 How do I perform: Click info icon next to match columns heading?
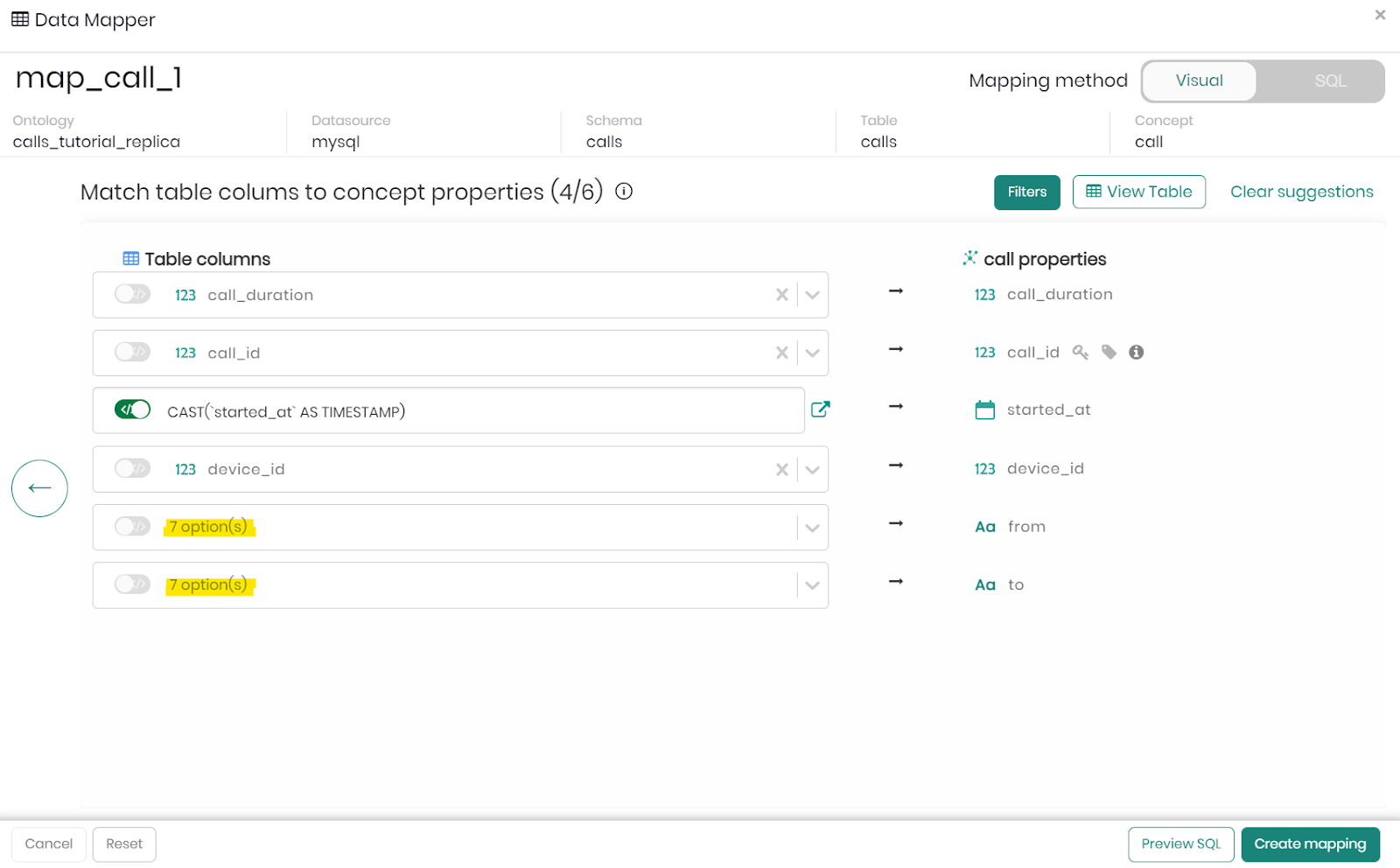pyautogui.click(x=624, y=192)
